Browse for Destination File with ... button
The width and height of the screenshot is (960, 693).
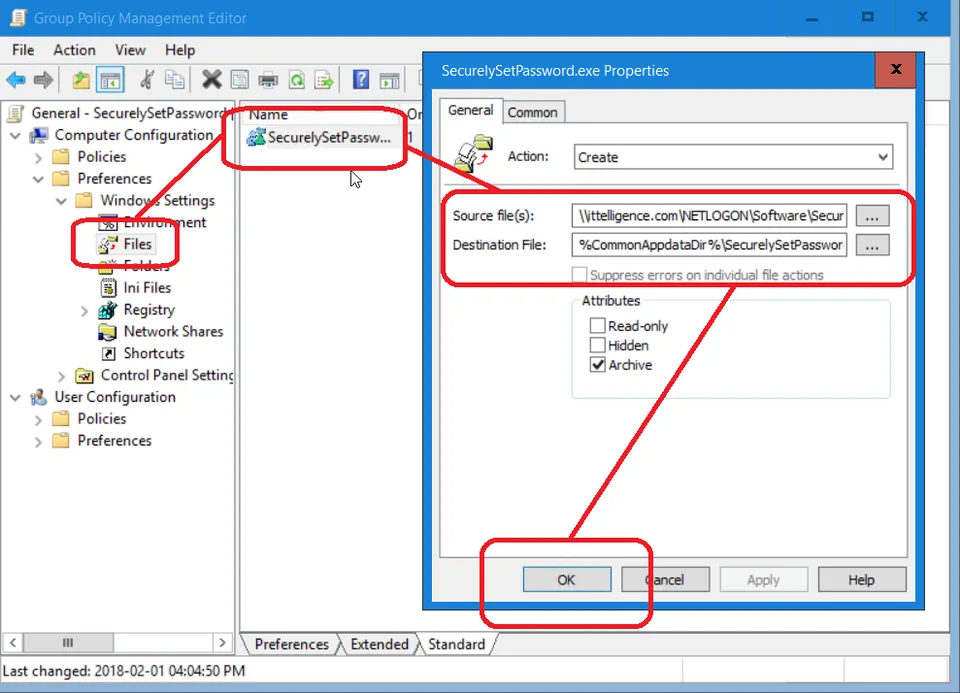point(872,245)
